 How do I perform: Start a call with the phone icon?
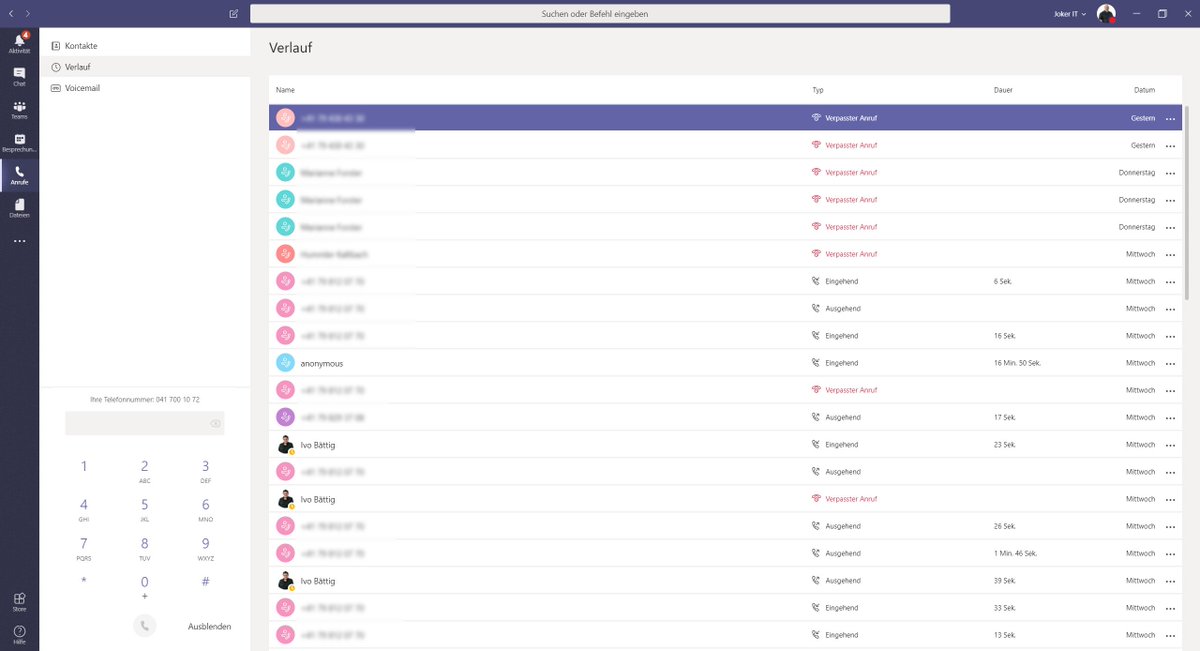(x=145, y=625)
